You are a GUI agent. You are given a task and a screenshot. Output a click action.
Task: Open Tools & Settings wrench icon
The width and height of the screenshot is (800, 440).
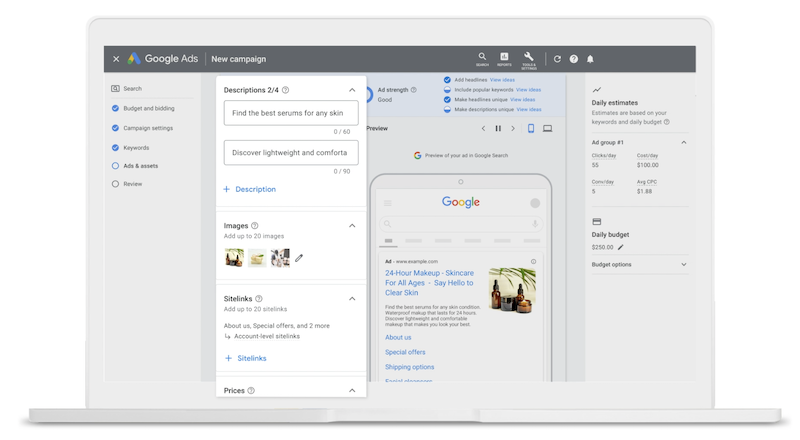[529, 60]
